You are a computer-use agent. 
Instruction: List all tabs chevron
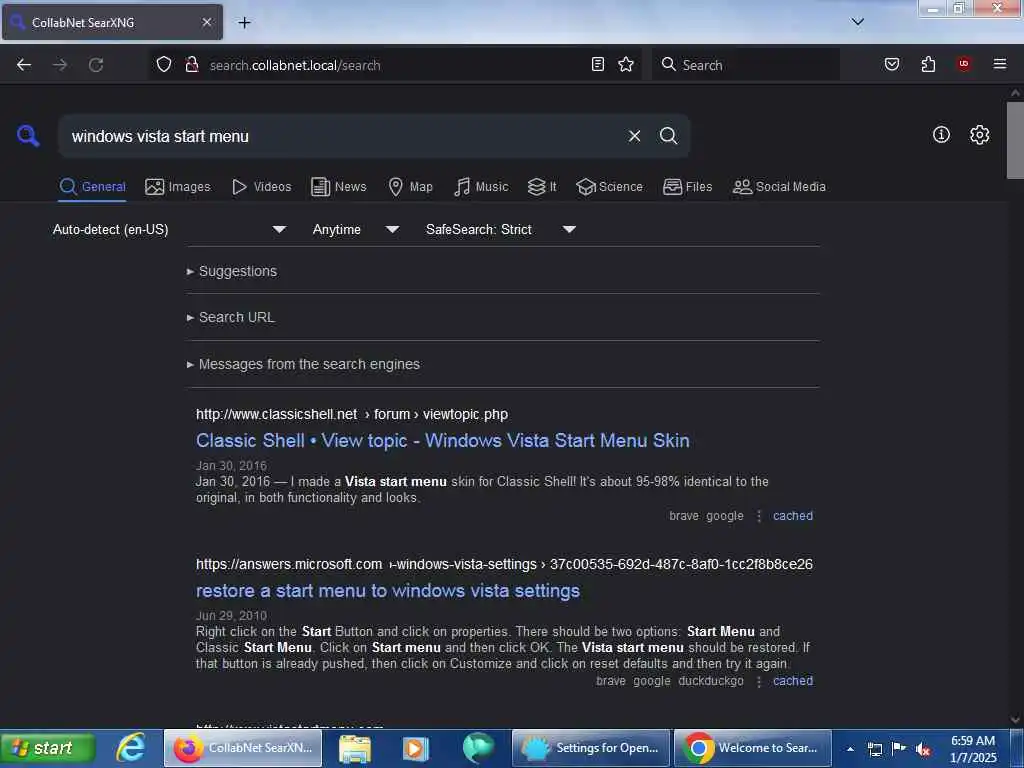858,22
